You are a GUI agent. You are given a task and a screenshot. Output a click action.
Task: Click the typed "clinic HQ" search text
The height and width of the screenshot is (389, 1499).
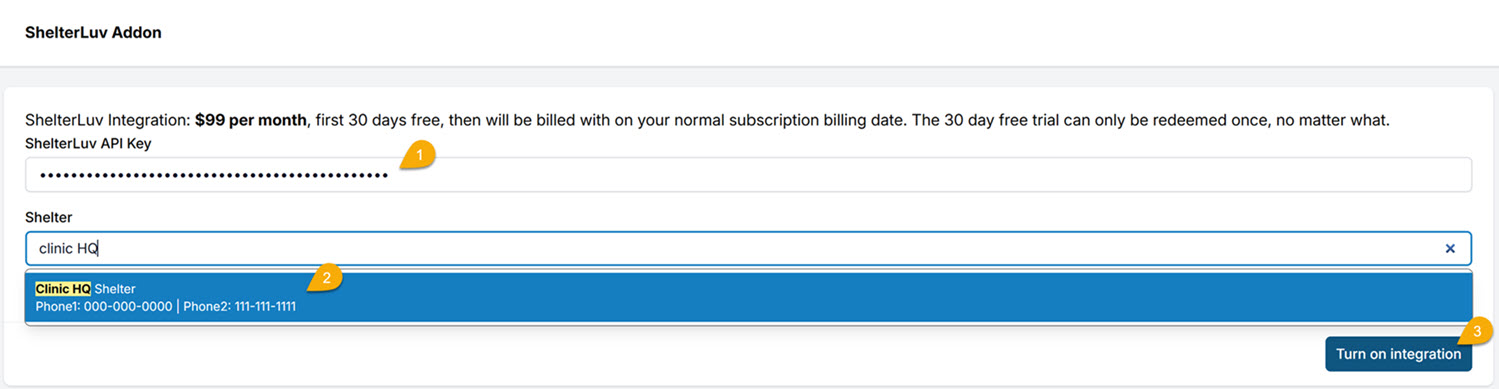click(68, 248)
